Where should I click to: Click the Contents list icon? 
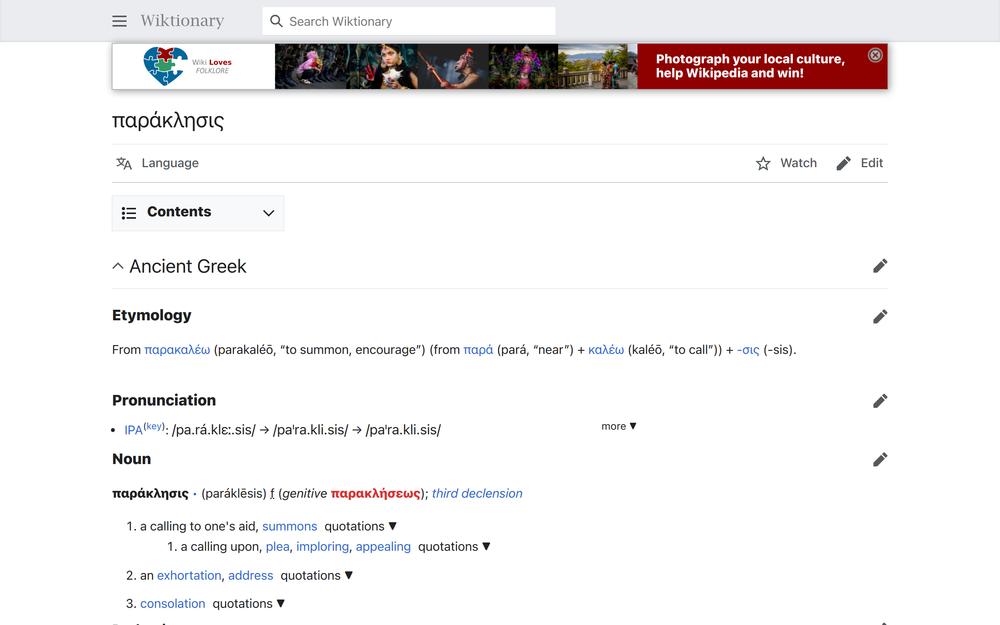pyautogui.click(x=129, y=213)
